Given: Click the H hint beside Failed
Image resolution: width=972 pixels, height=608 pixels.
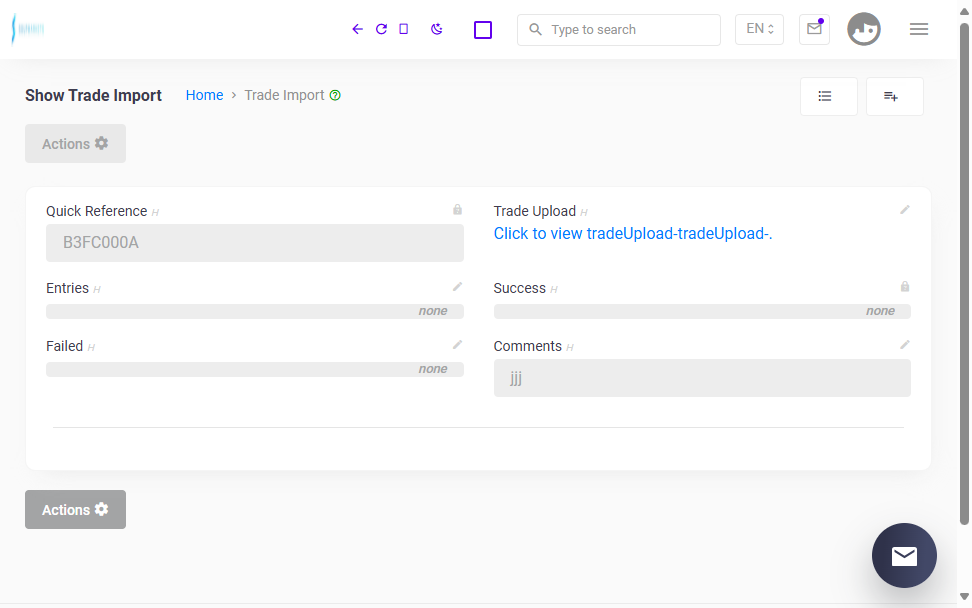Looking at the screenshot, I should point(91,348).
